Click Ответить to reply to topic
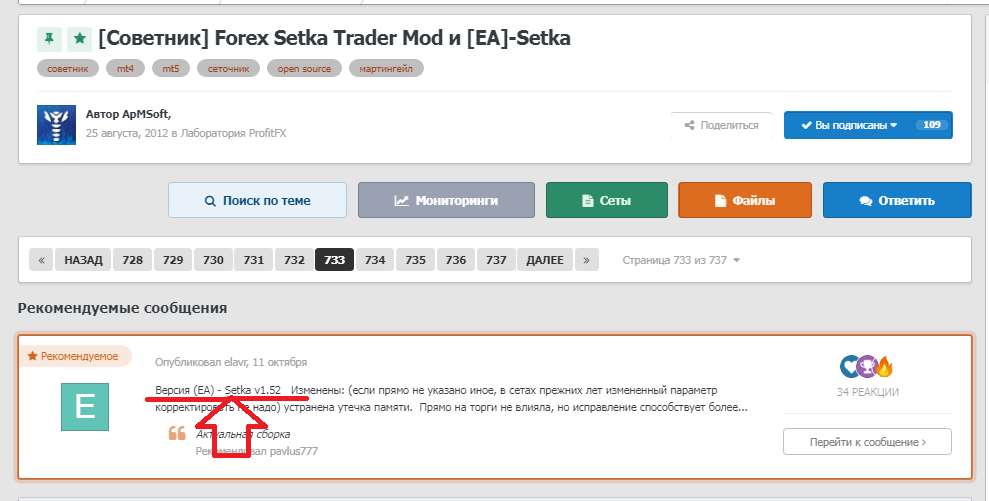Image resolution: width=989 pixels, height=501 pixels. [897, 201]
